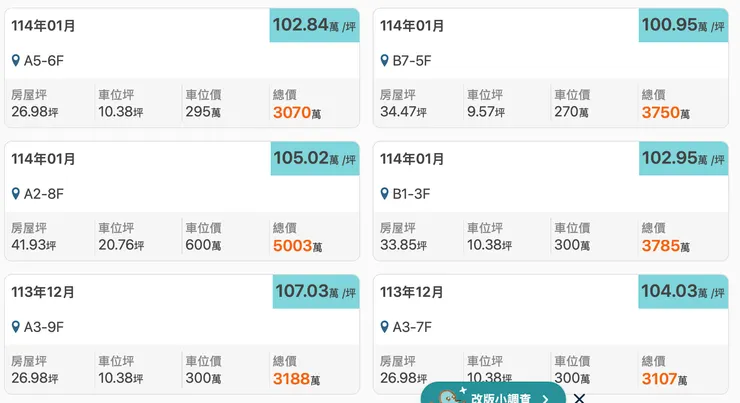Click the 105.02萬/坪 unit price badge
The image size is (740, 403).
(x=314, y=158)
